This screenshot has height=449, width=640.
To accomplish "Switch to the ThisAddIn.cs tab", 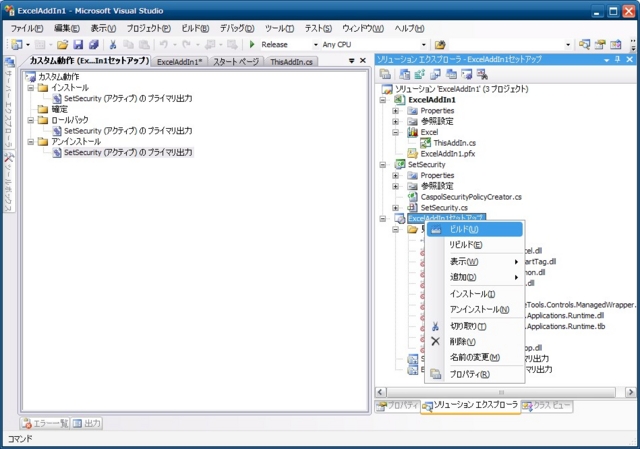I will click(291, 62).
